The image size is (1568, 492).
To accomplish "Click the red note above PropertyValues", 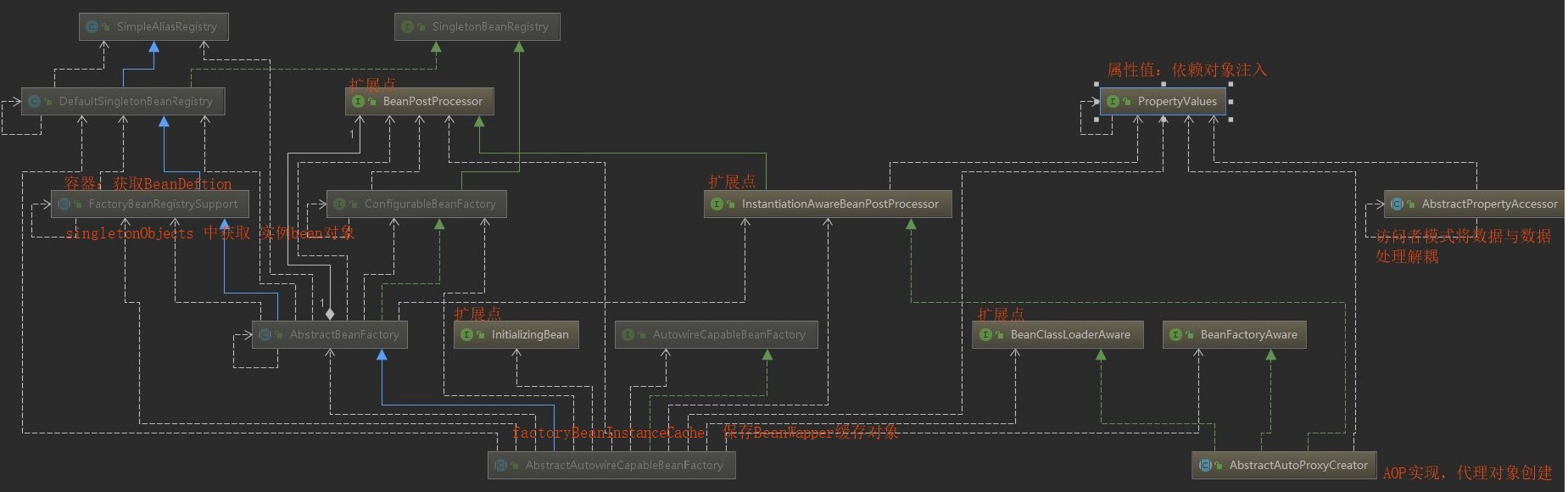I will click(x=1186, y=70).
